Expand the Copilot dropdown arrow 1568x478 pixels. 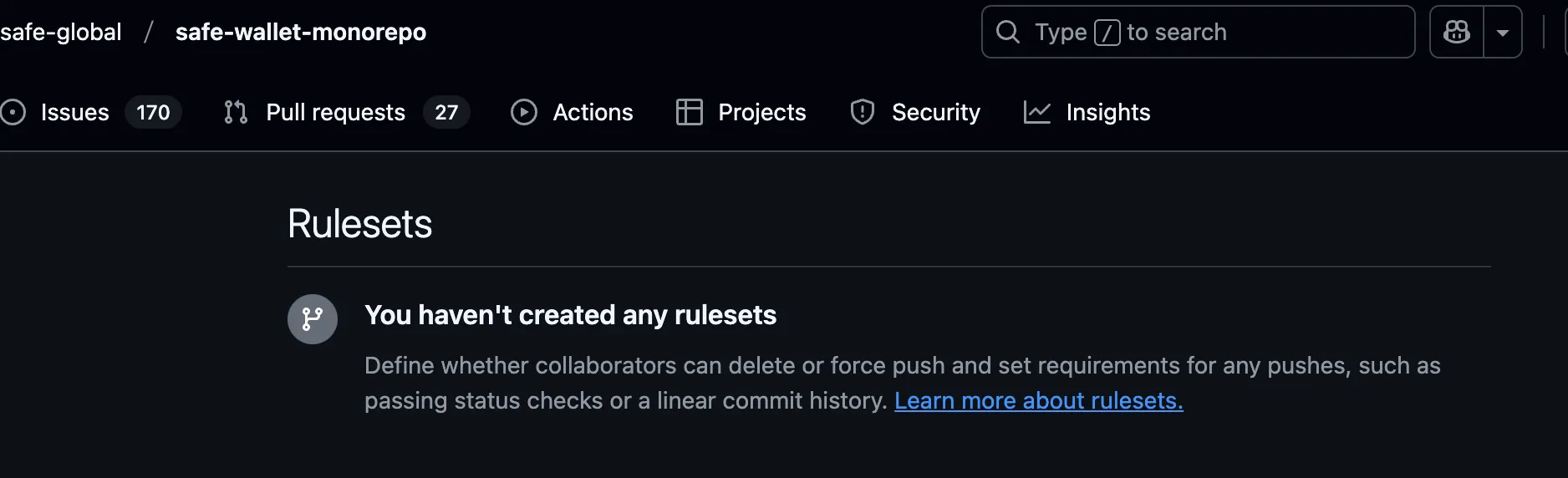tap(1503, 33)
